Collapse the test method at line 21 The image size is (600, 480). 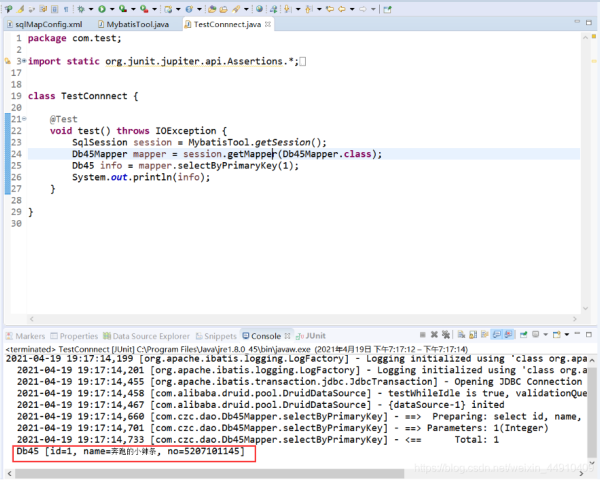(24, 119)
